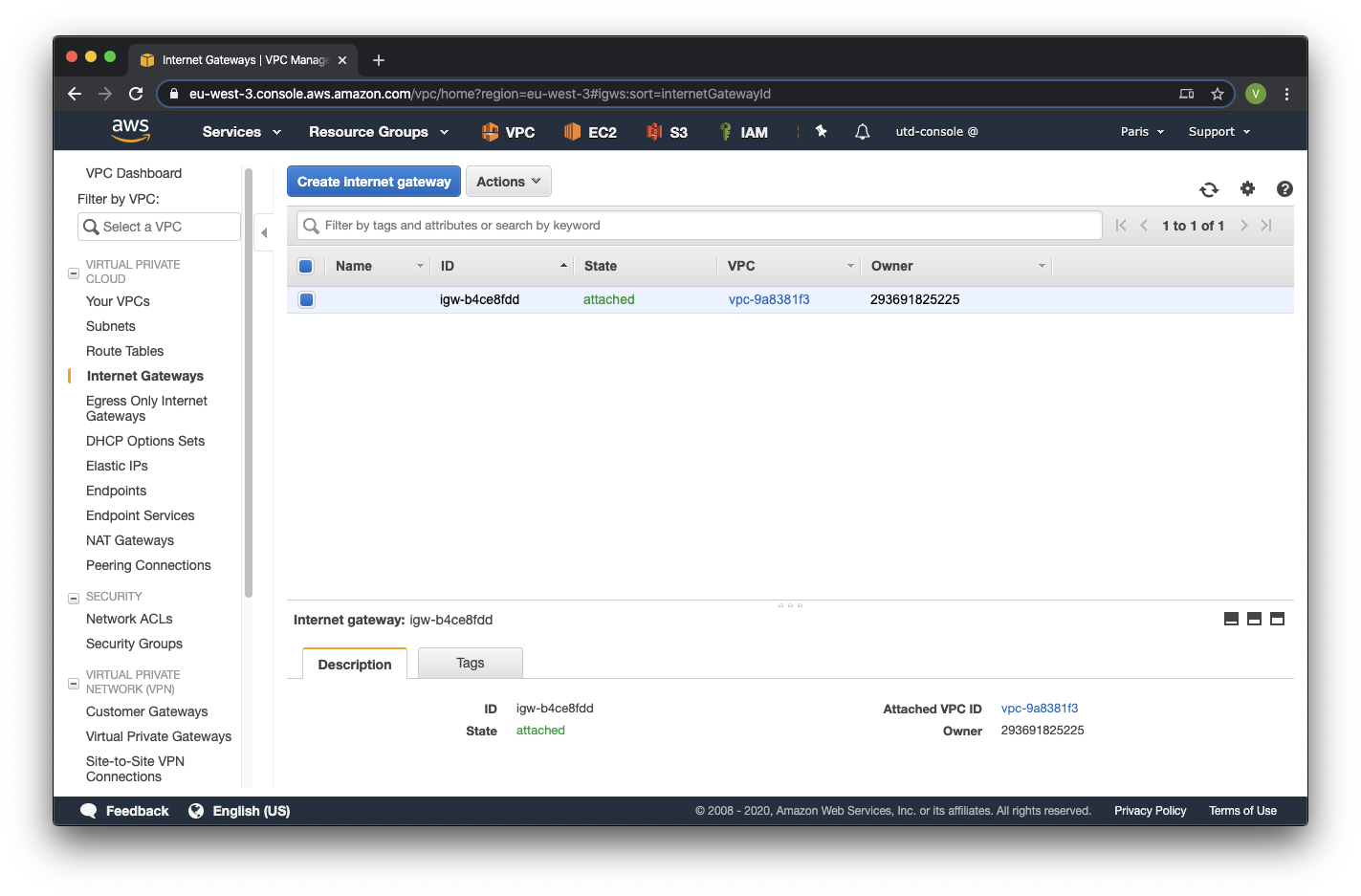Open vpc-9a8381f3 link in table row
The height and width of the screenshot is (896, 1361).
769,299
